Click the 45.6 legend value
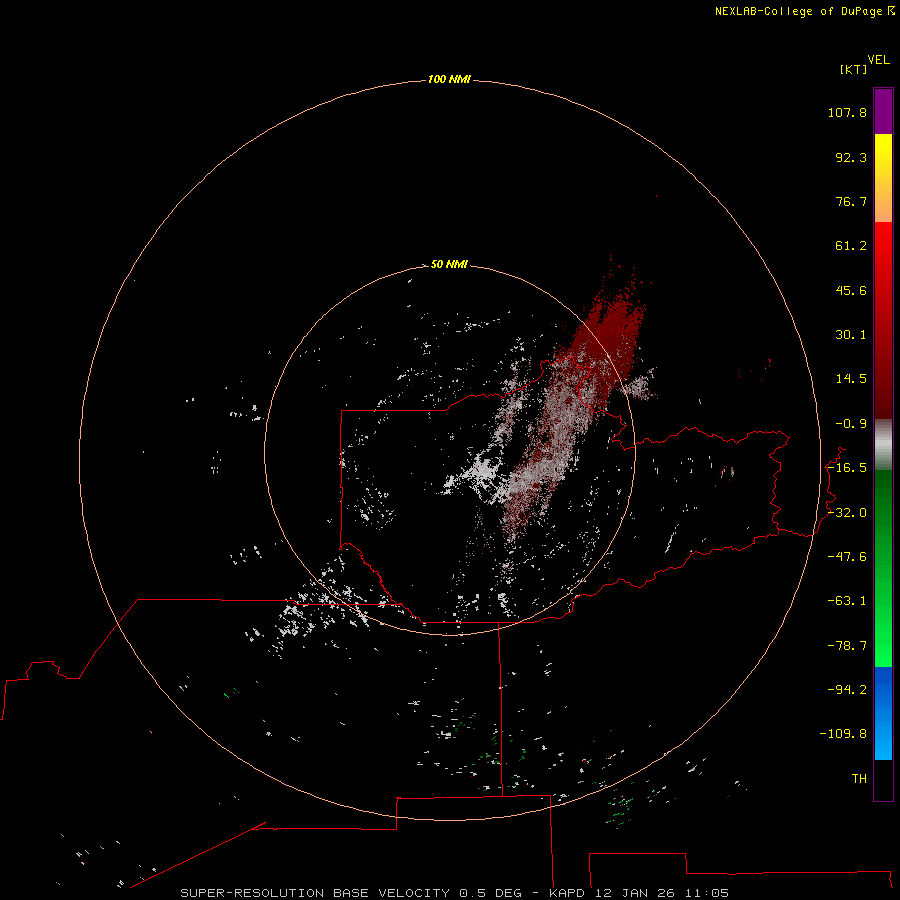This screenshot has height=900, width=900. point(851,290)
